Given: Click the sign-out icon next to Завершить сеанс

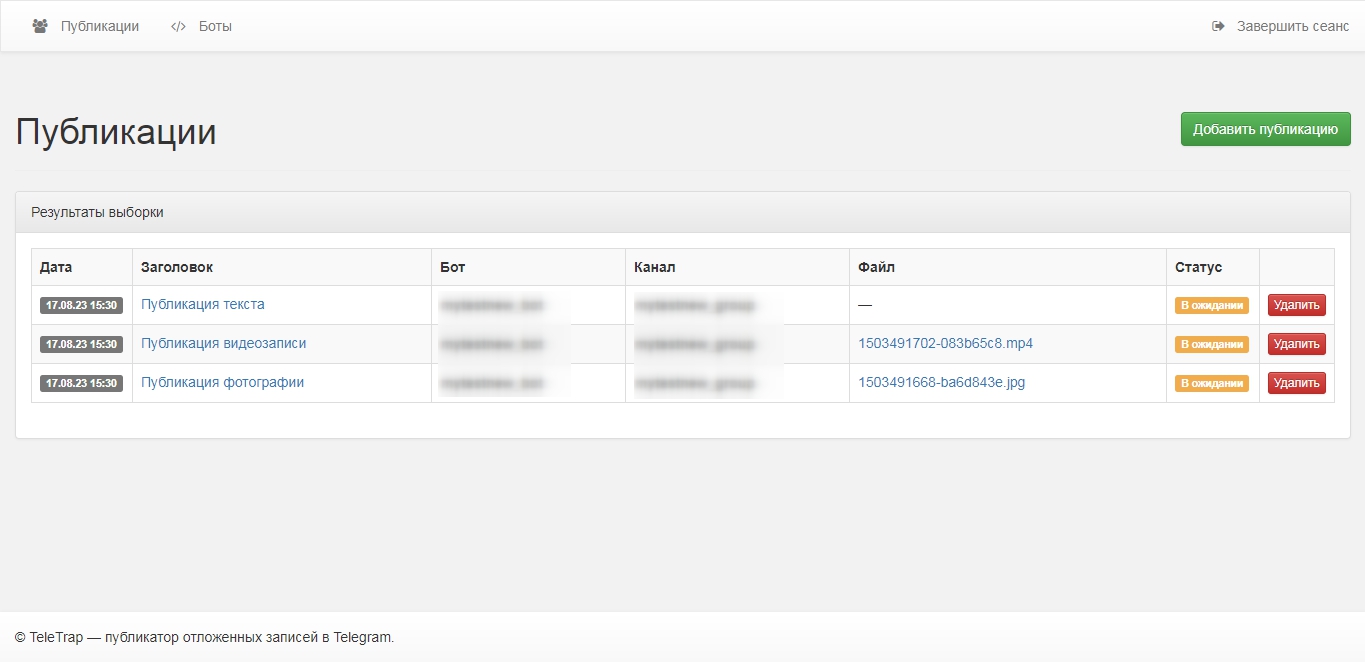Looking at the screenshot, I should point(1218,26).
